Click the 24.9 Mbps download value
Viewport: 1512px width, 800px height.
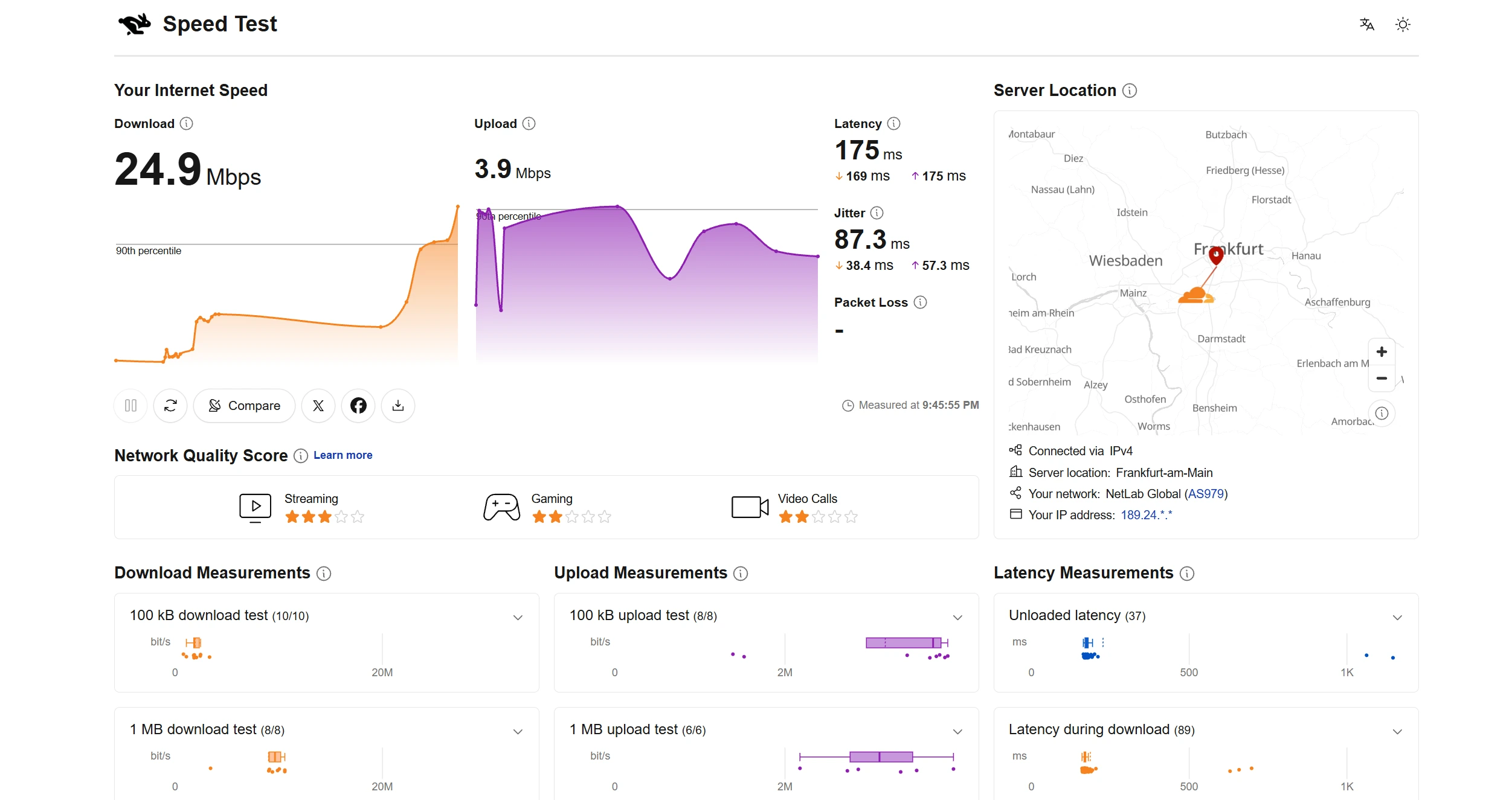point(188,170)
